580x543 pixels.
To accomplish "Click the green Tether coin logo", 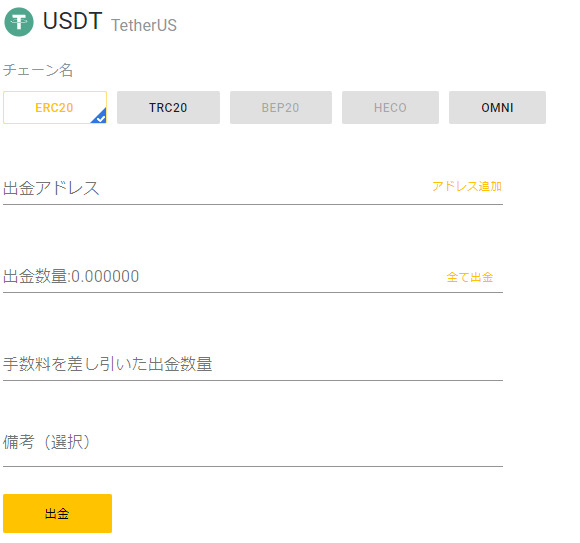I will [19, 22].
